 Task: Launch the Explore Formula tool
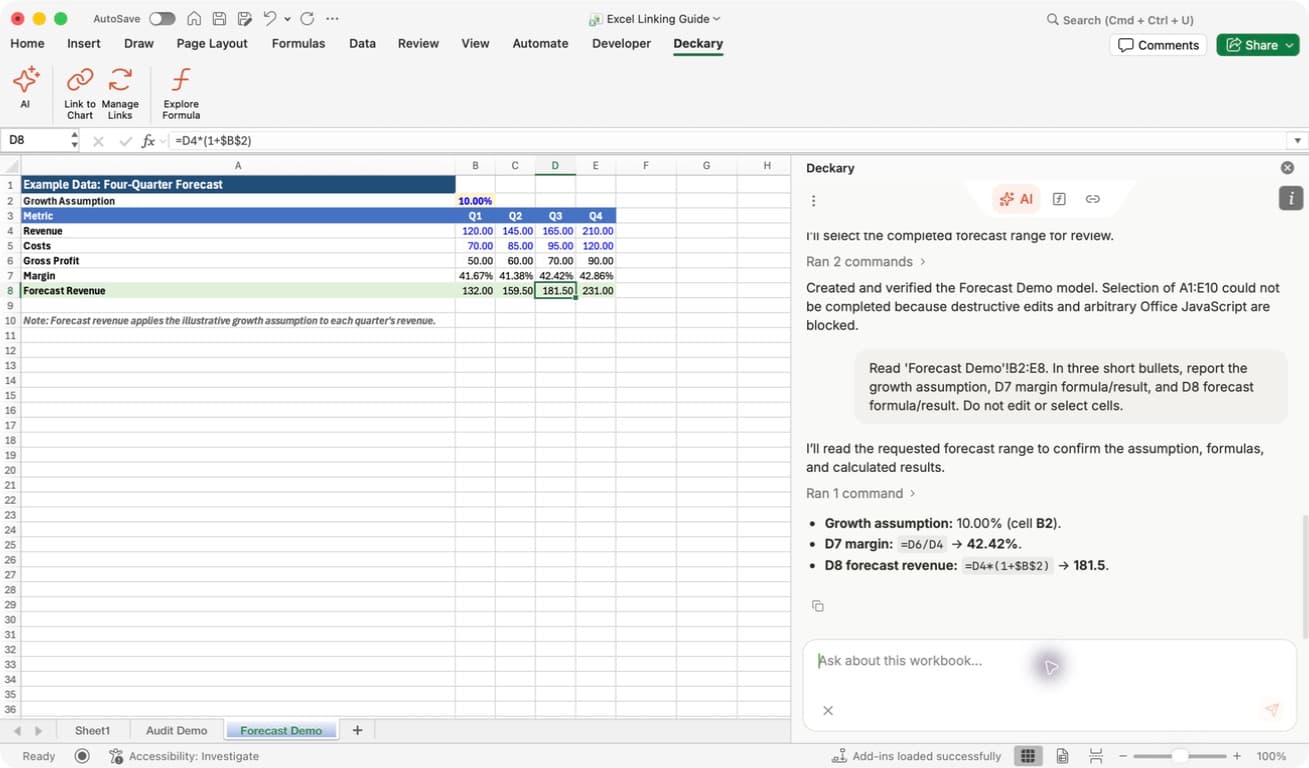181,93
